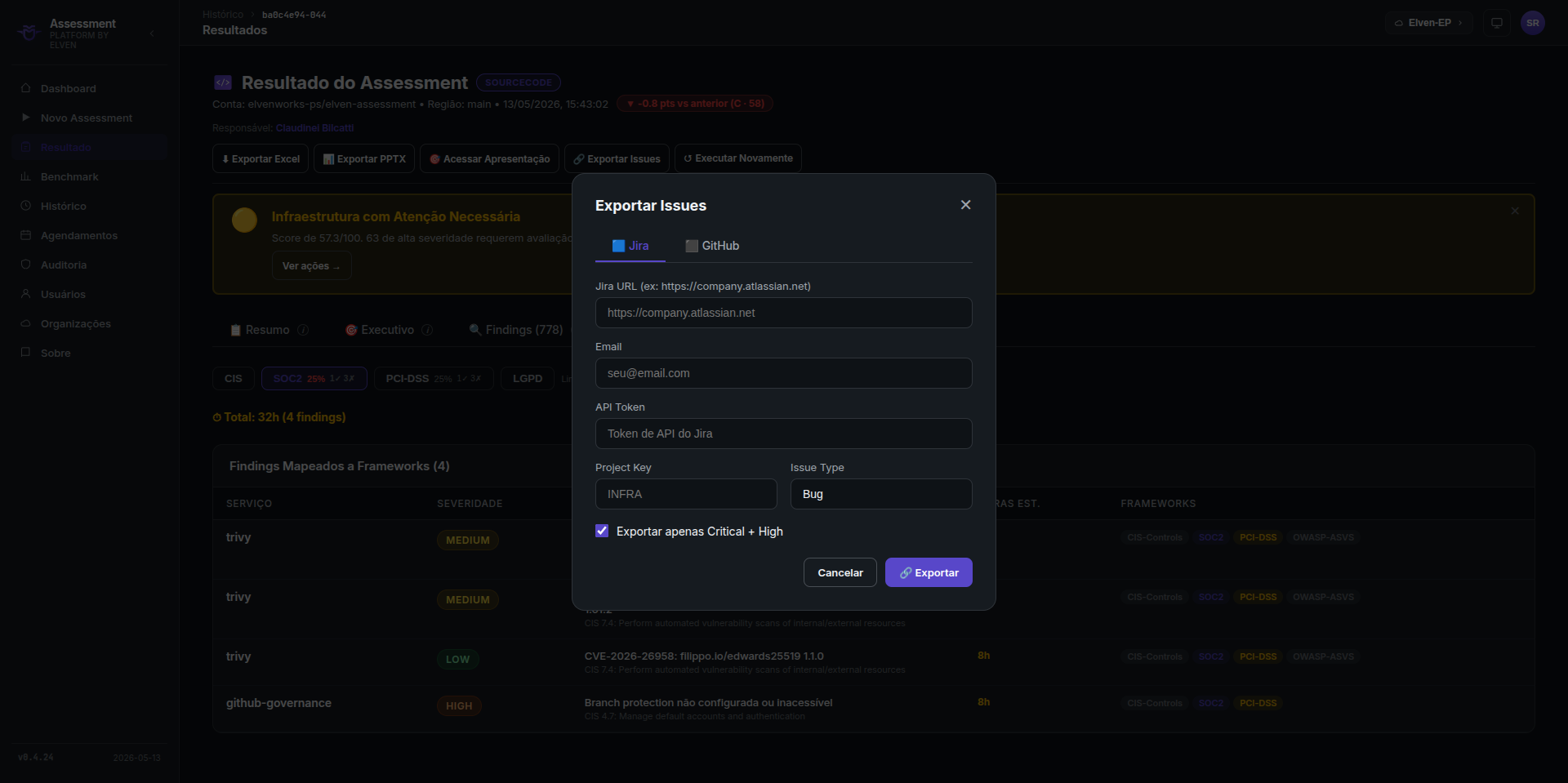Click the Issue Type field
Screen dimensions: 1568x783
[881, 494]
